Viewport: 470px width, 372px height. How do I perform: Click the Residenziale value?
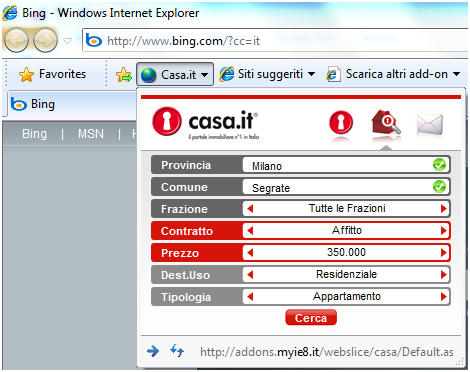coord(347,274)
